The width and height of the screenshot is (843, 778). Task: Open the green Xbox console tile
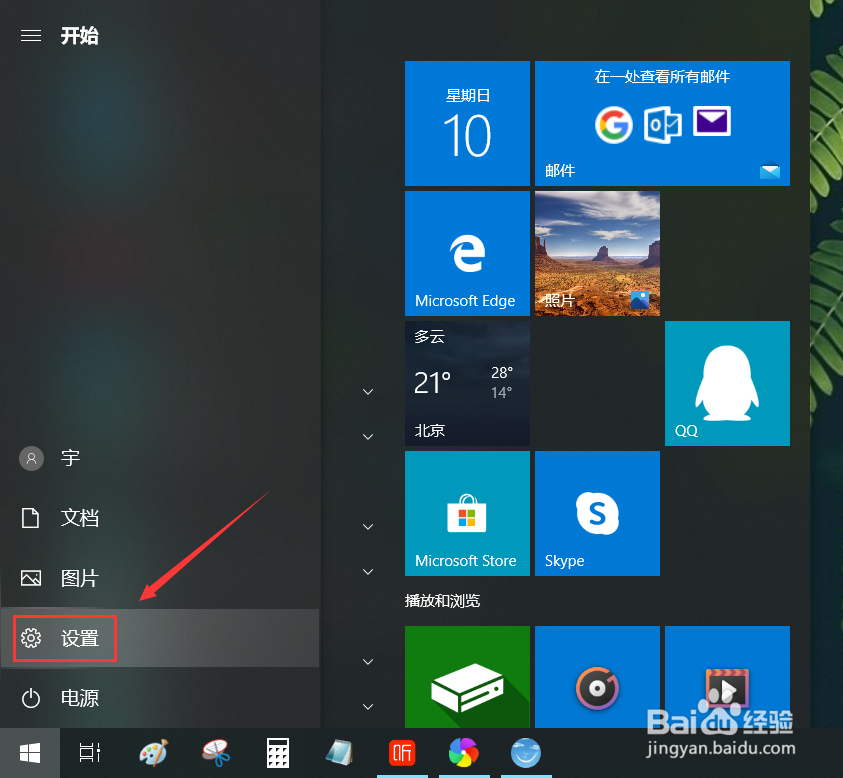(467, 677)
